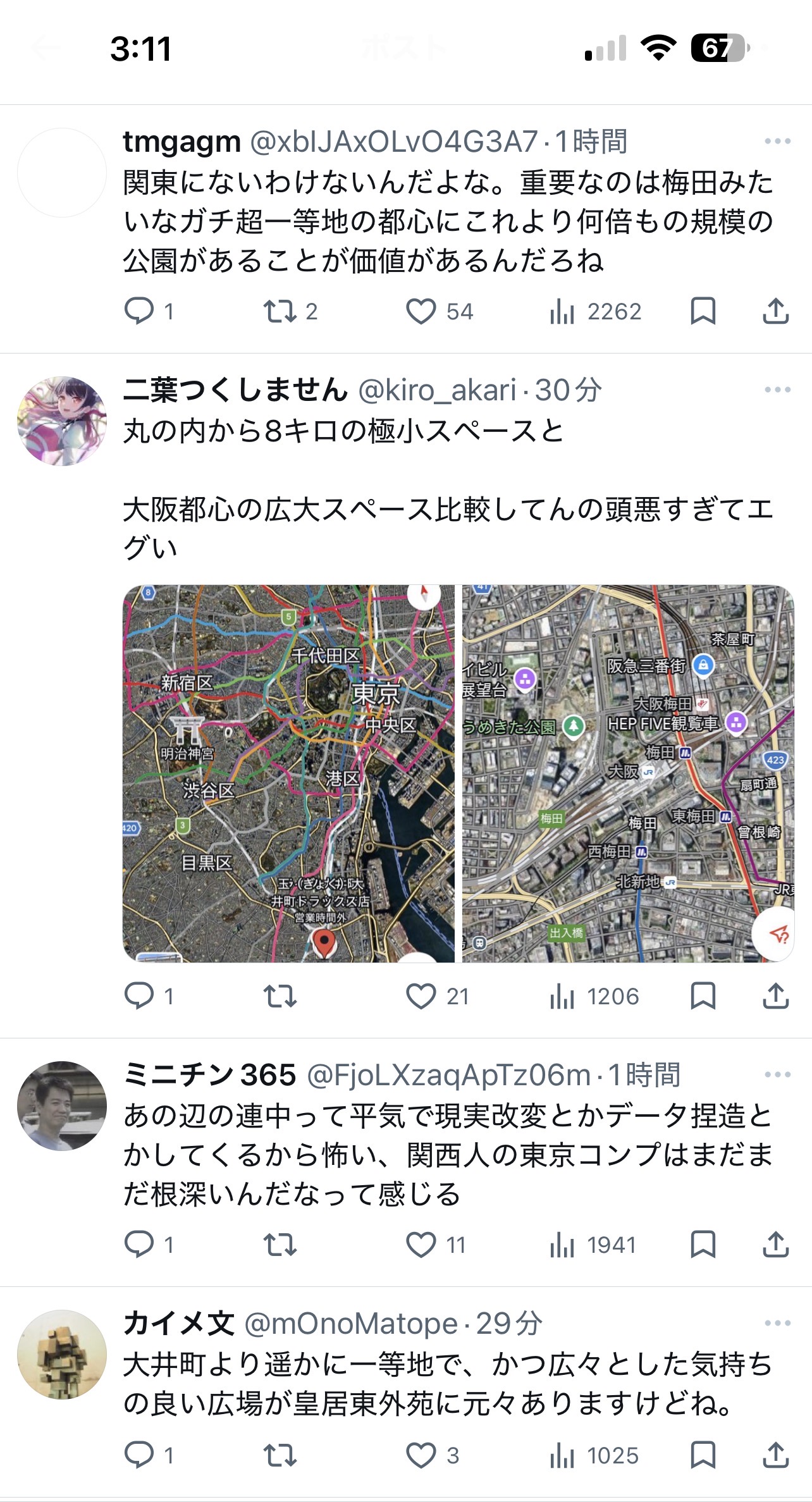Repost tmgagm's tweet with 2 reposts
The height and width of the screenshot is (1502, 812).
click(x=280, y=311)
